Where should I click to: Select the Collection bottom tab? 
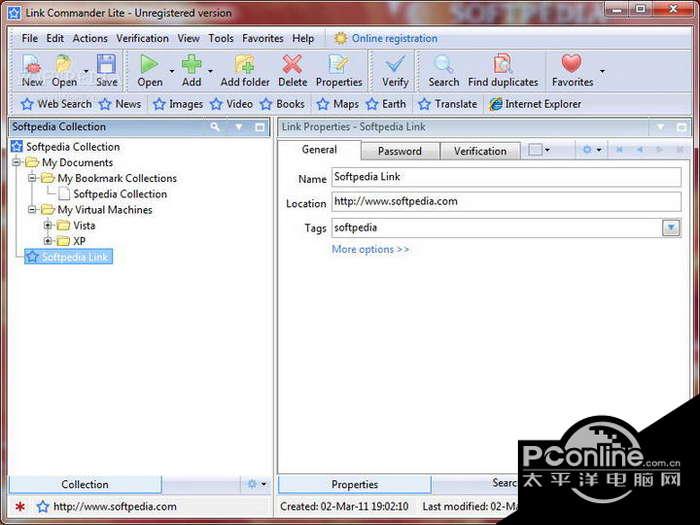[x=85, y=484]
